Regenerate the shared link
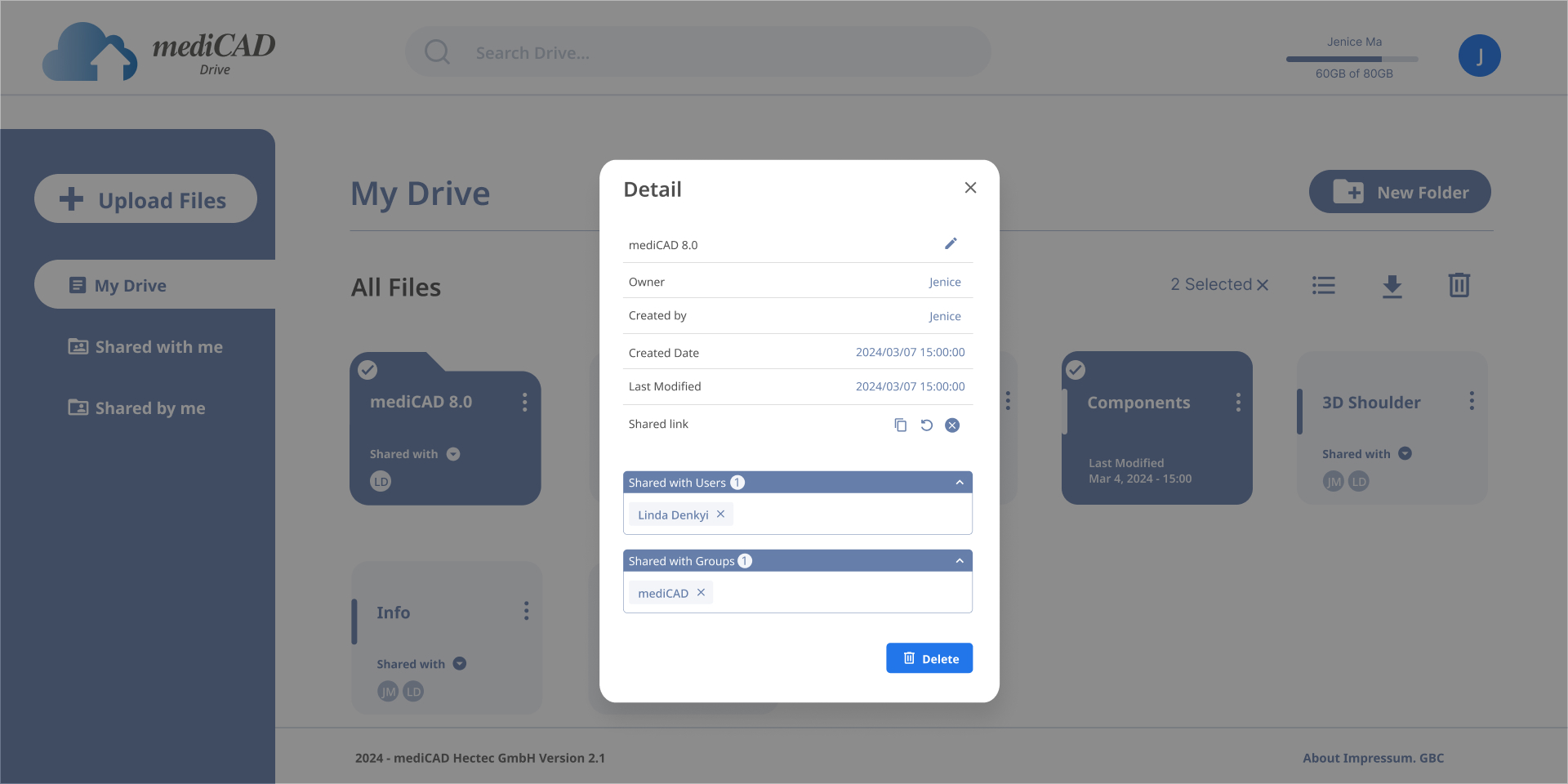The height and width of the screenshot is (784, 1568). click(x=926, y=425)
